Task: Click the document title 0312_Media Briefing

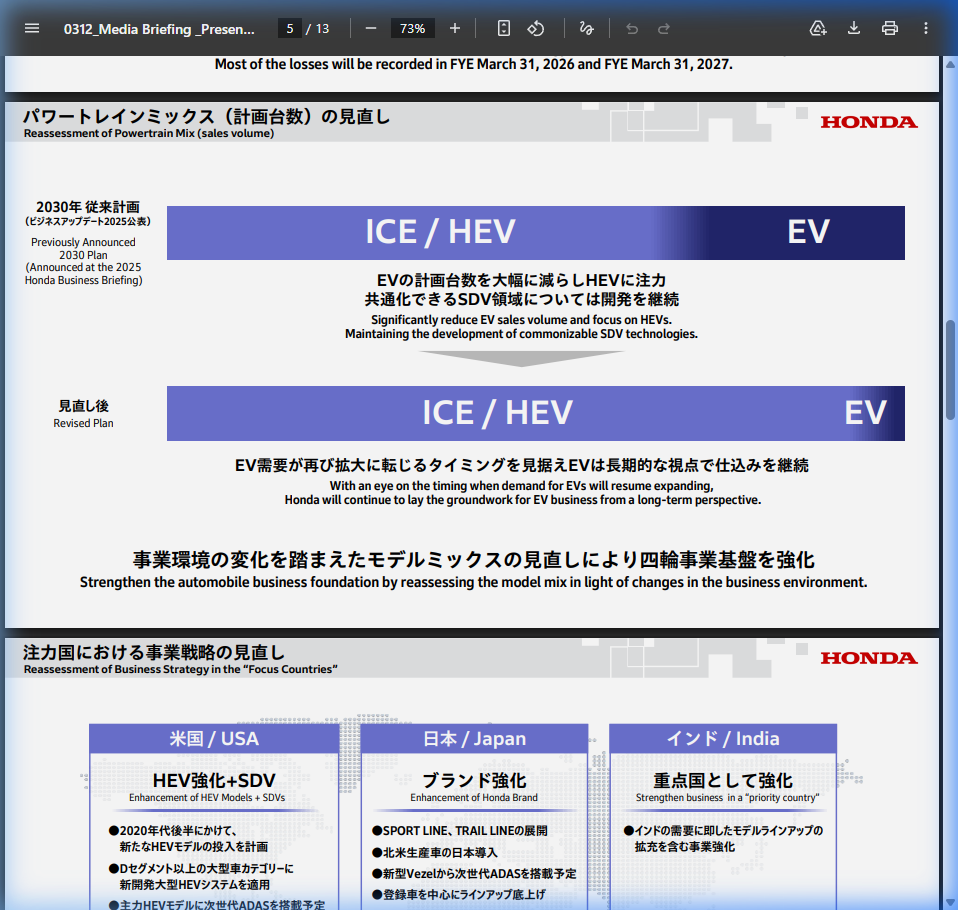Action: (159, 29)
